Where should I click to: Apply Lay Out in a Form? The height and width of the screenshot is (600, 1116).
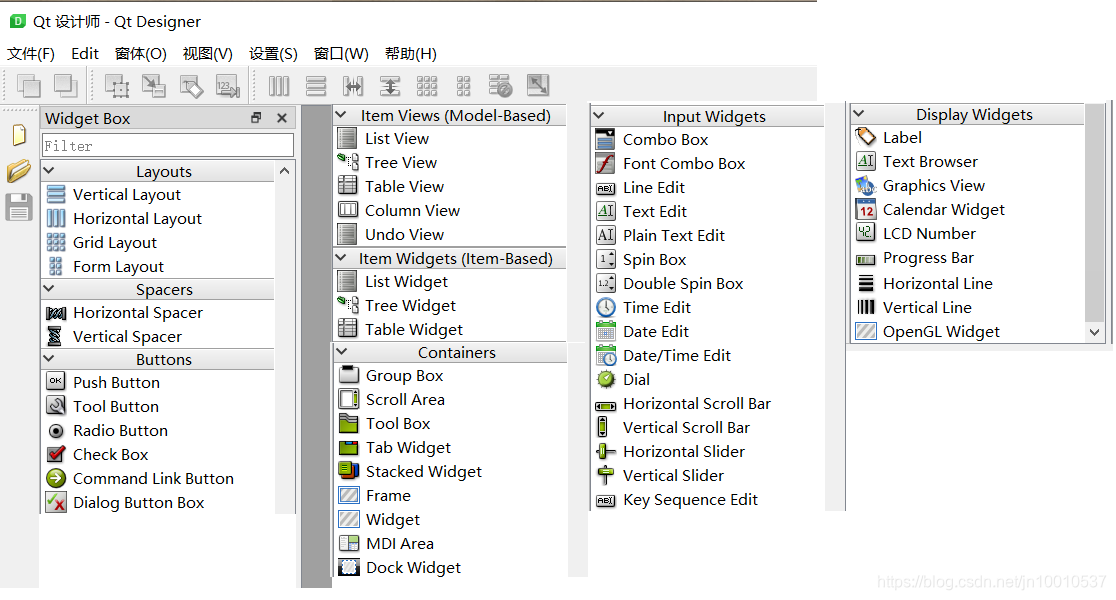click(x=463, y=86)
